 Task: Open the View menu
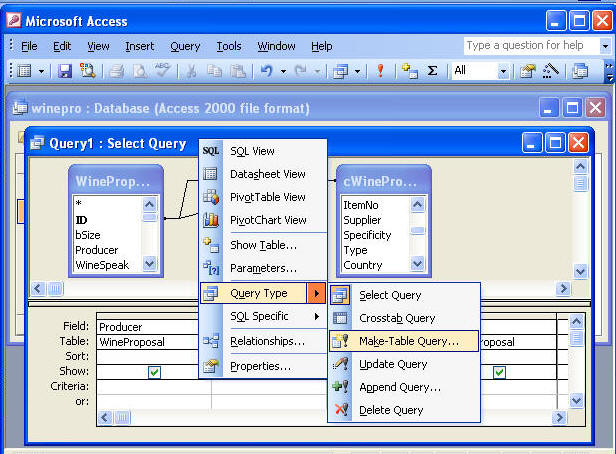(98, 46)
